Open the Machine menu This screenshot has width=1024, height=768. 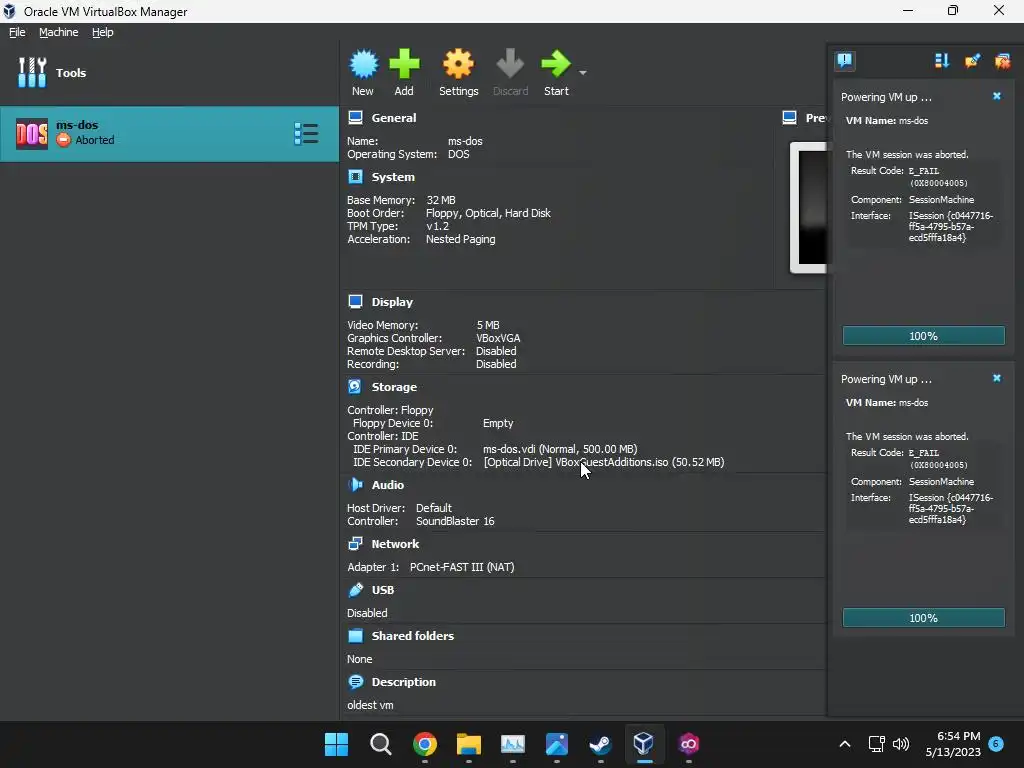[x=59, y=32]
